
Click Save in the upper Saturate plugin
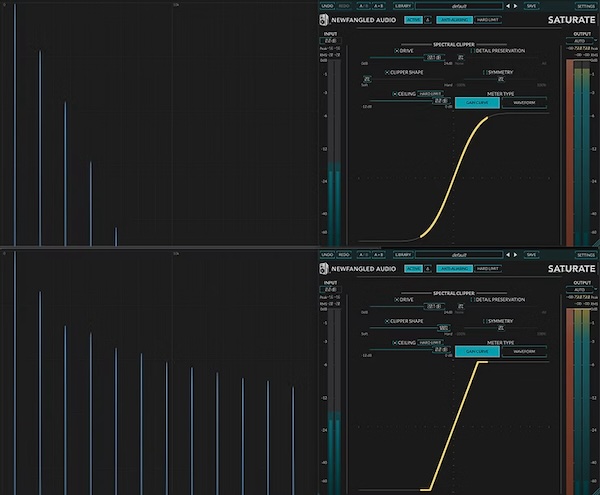(x=531, y=6)
